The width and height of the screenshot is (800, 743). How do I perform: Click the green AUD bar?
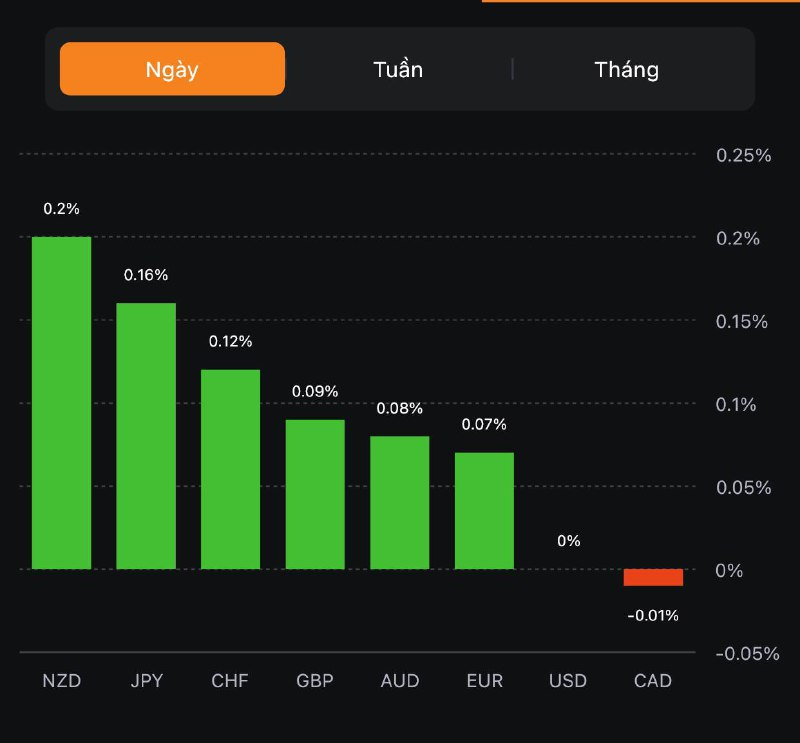[400, 502]
